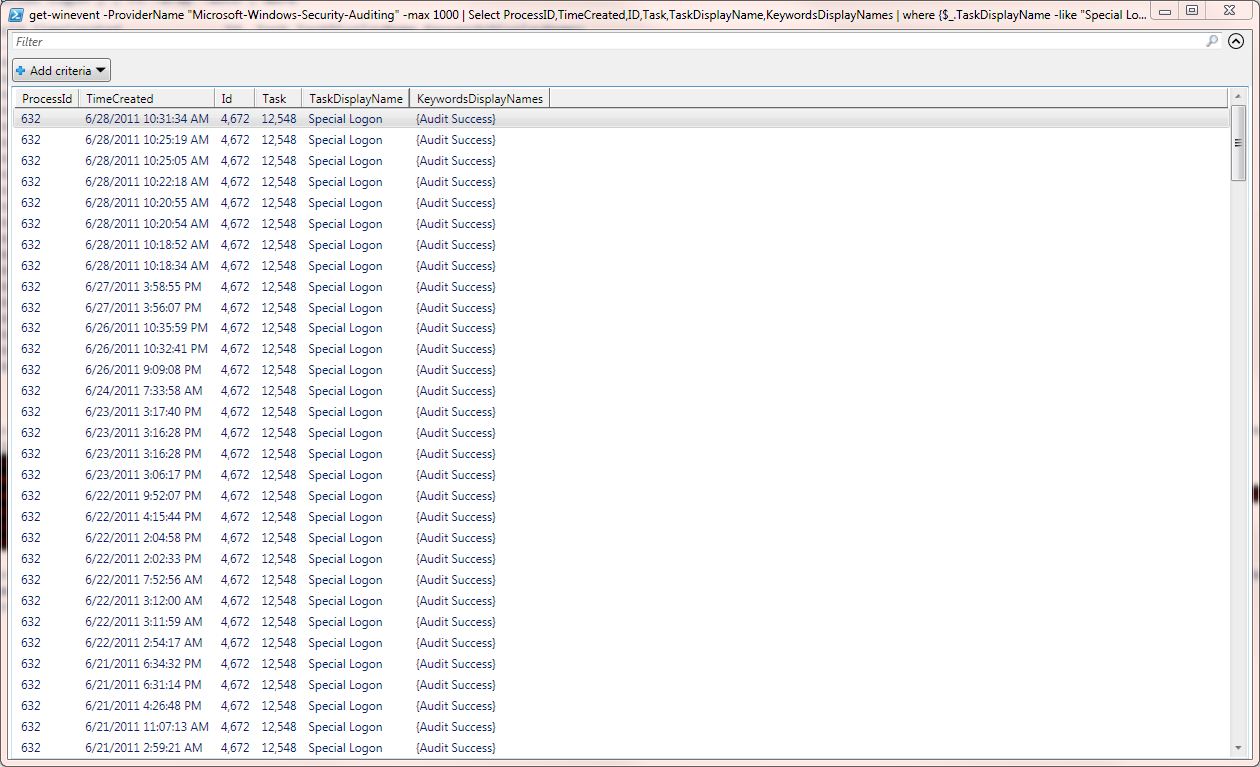This screenshot has width=1260, height=767.
Task: Click the restore window icon
Action: pos(1194,11)
